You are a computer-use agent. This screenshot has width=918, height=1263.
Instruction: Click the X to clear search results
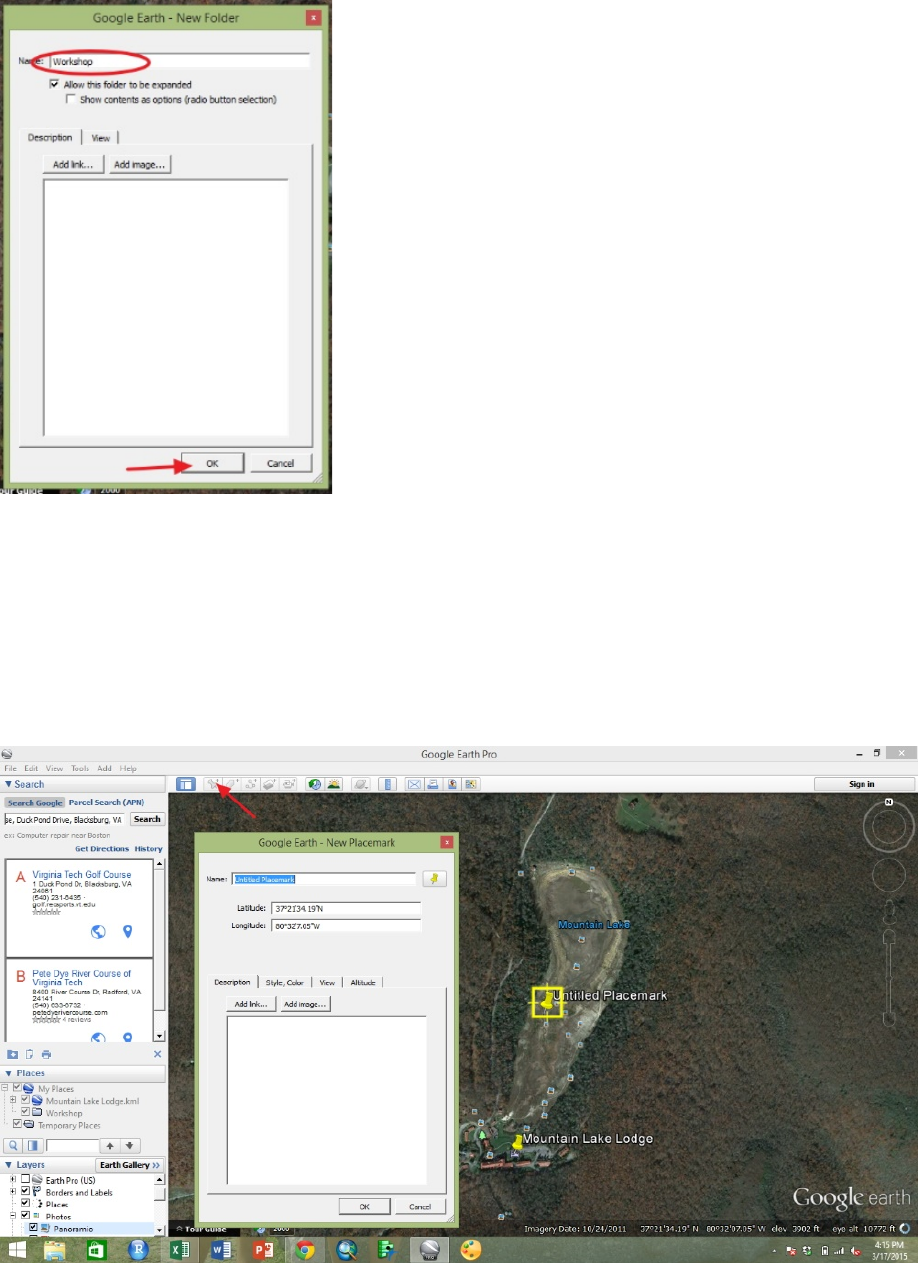(x=157, y=1054)
